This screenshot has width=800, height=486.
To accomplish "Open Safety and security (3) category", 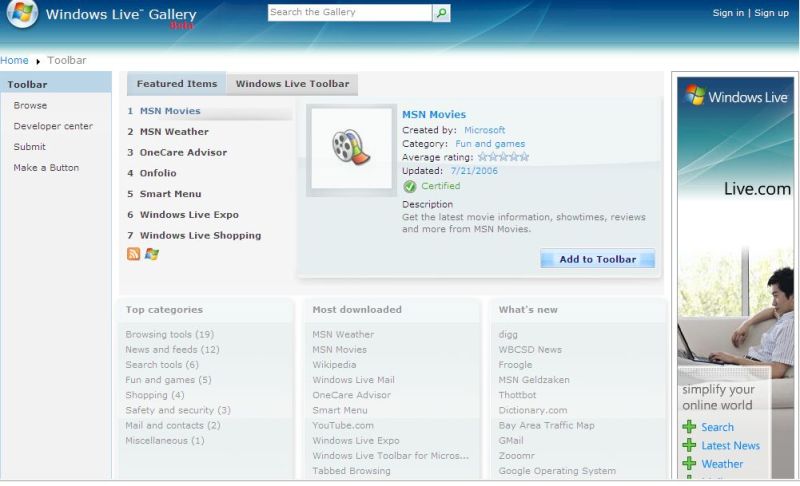I will coord(178,410).
